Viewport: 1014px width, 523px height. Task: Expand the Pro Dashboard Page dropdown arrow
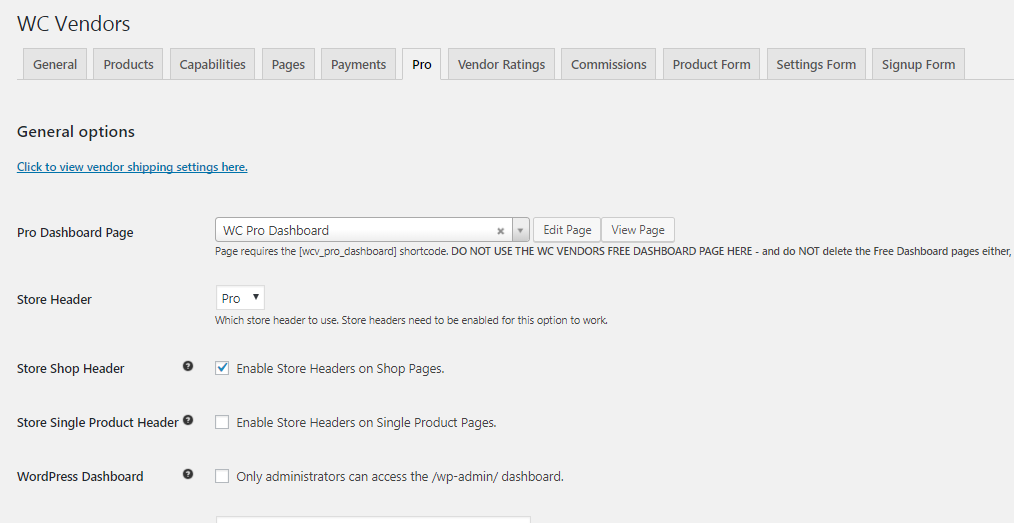pos(521,230)
